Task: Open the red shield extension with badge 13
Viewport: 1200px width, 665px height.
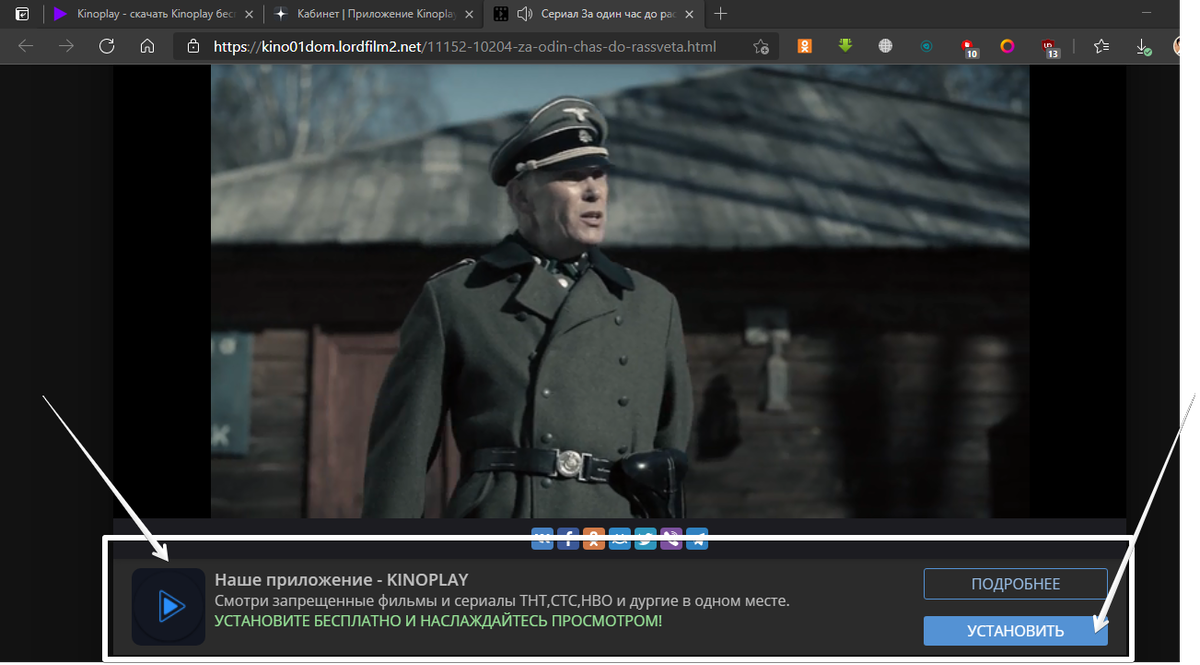Action: pos(1049,47)
